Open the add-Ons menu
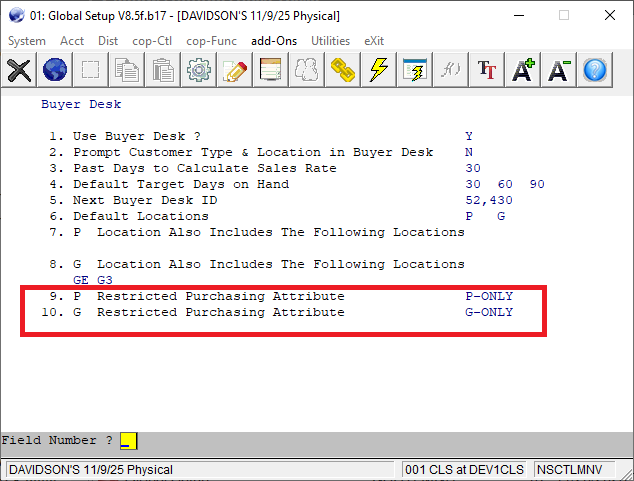This screenshot has width=634, height=481. pos(275,41)
